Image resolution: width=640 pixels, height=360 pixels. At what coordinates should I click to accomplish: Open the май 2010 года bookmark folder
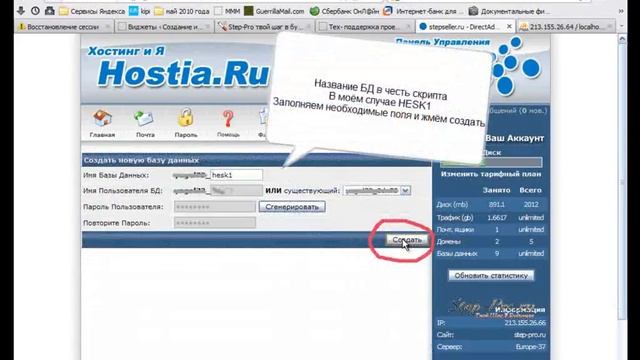tap(182, 11)
